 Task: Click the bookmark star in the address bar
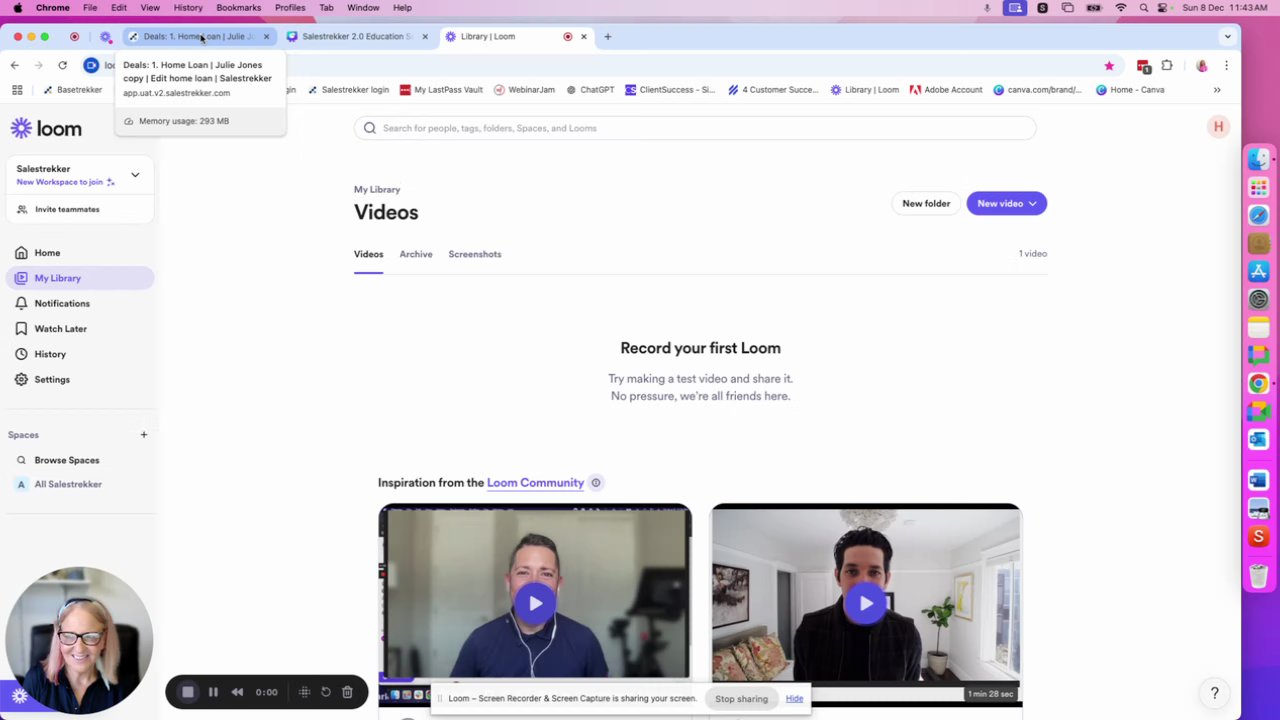pyautogui.click(x=1109, y=66)
